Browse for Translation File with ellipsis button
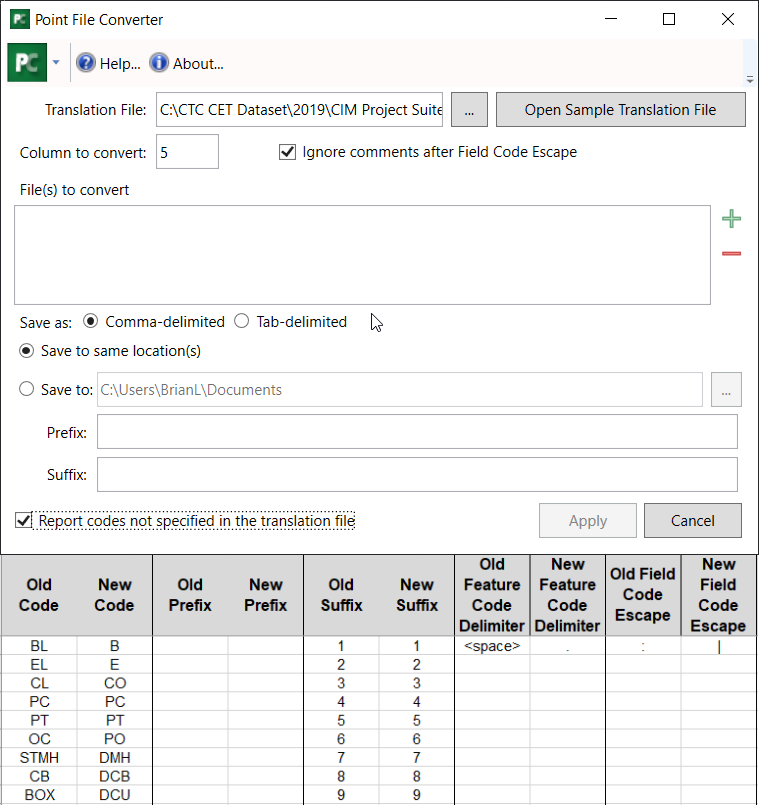Screen dimensions: 759x805 [469, 110]
